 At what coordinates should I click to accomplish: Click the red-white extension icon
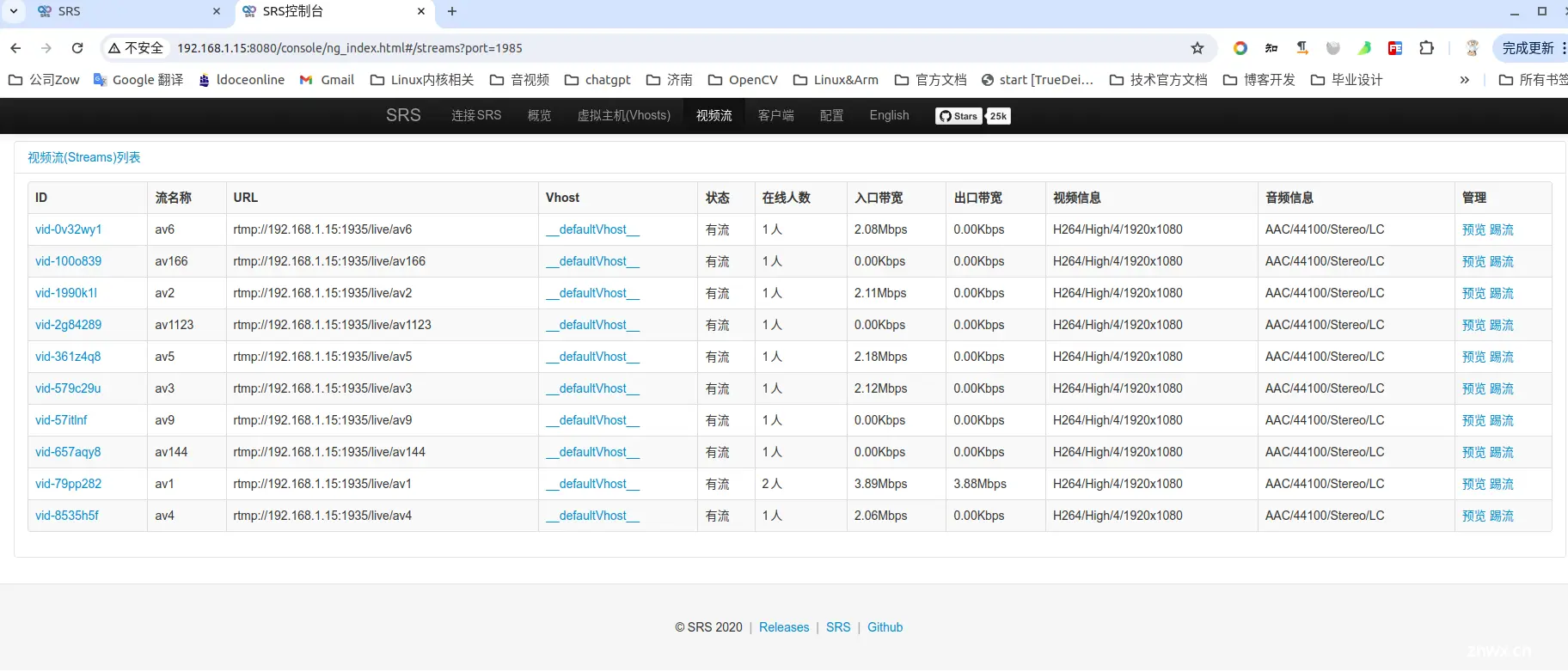point(1395,48)
